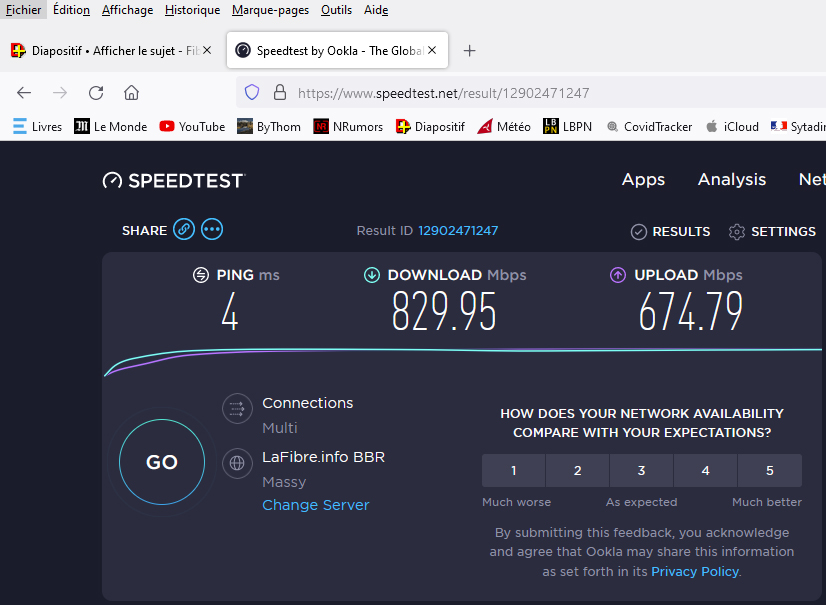Open the share link icon next to SHARE
The height and width of the screenshot is (605, 826).
184,229
